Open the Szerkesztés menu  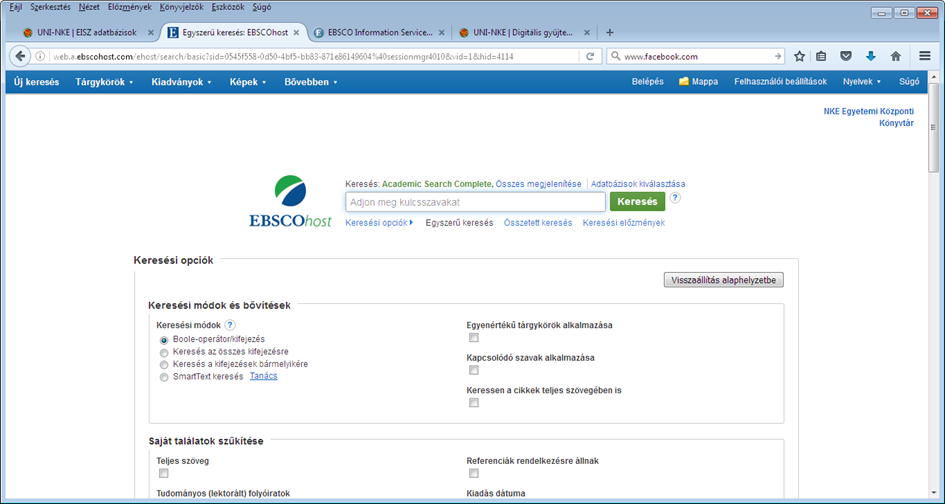pyautogui.click(x=51, y=8)
